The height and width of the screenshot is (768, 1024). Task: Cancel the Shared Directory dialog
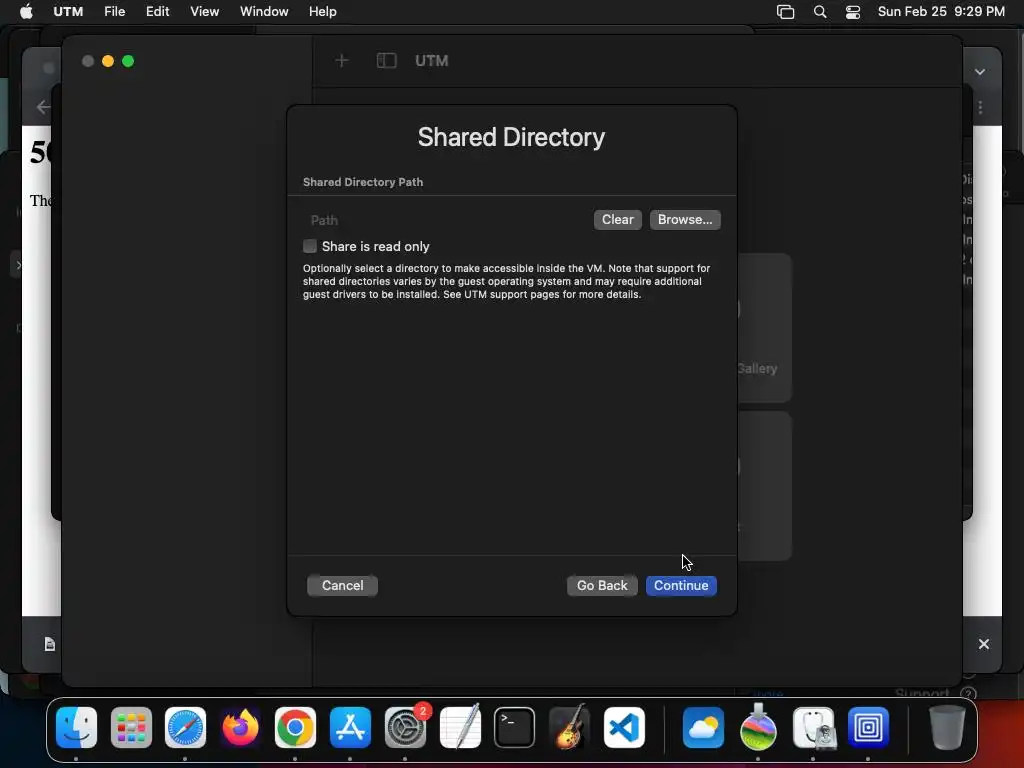[x=342, y=585]
